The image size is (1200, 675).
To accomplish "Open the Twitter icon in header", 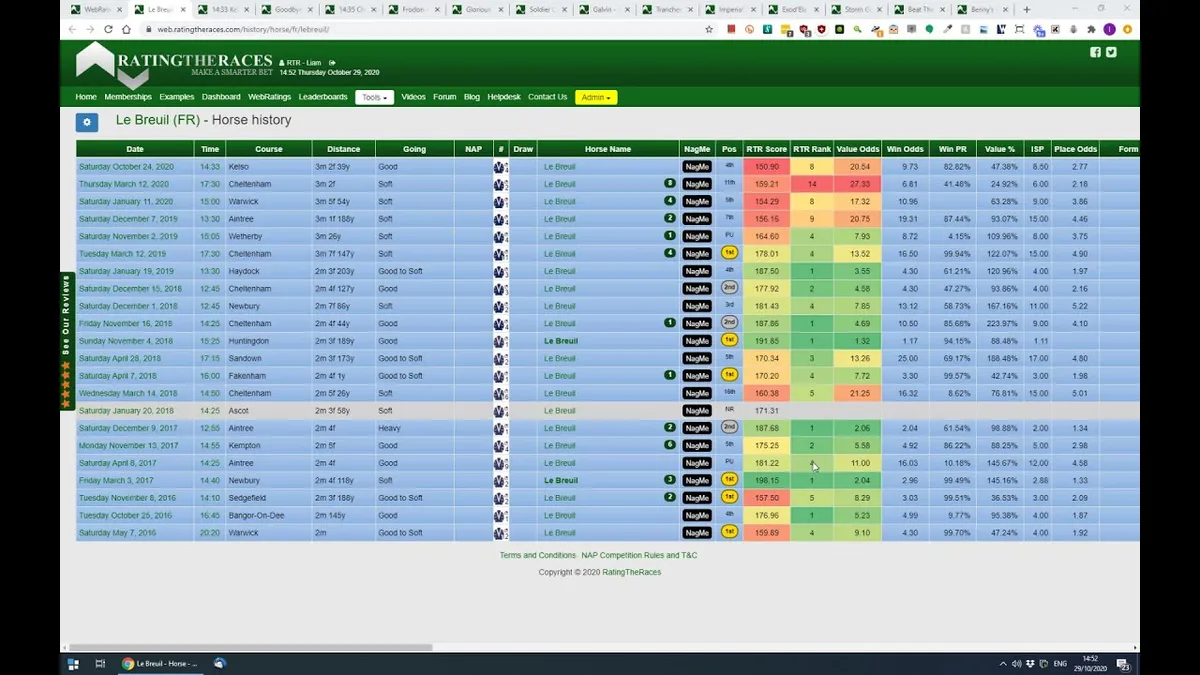I will [x=1111, y=53].
